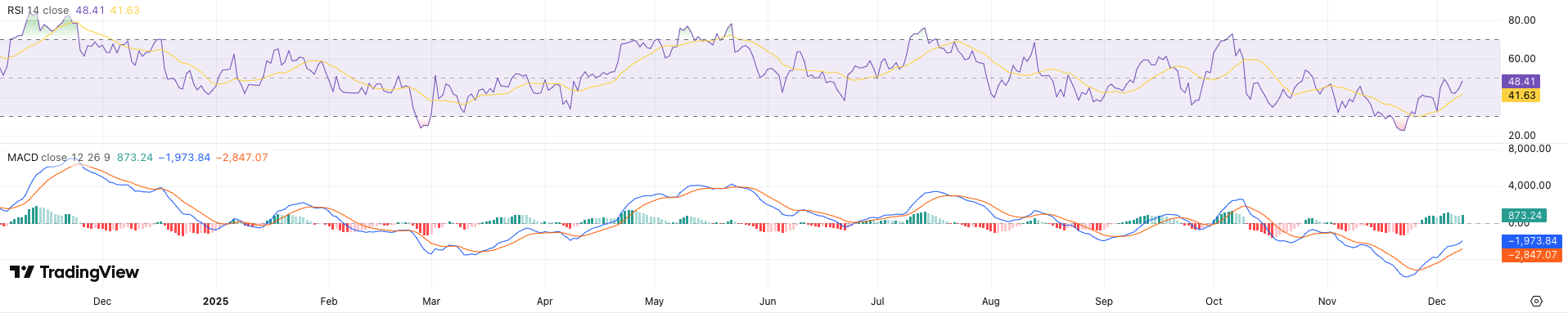Viewport: 1568px width, 313px height.
Task: Click the MACD histogram value 873.24 in legend
Action: click(x=135, y=158)
